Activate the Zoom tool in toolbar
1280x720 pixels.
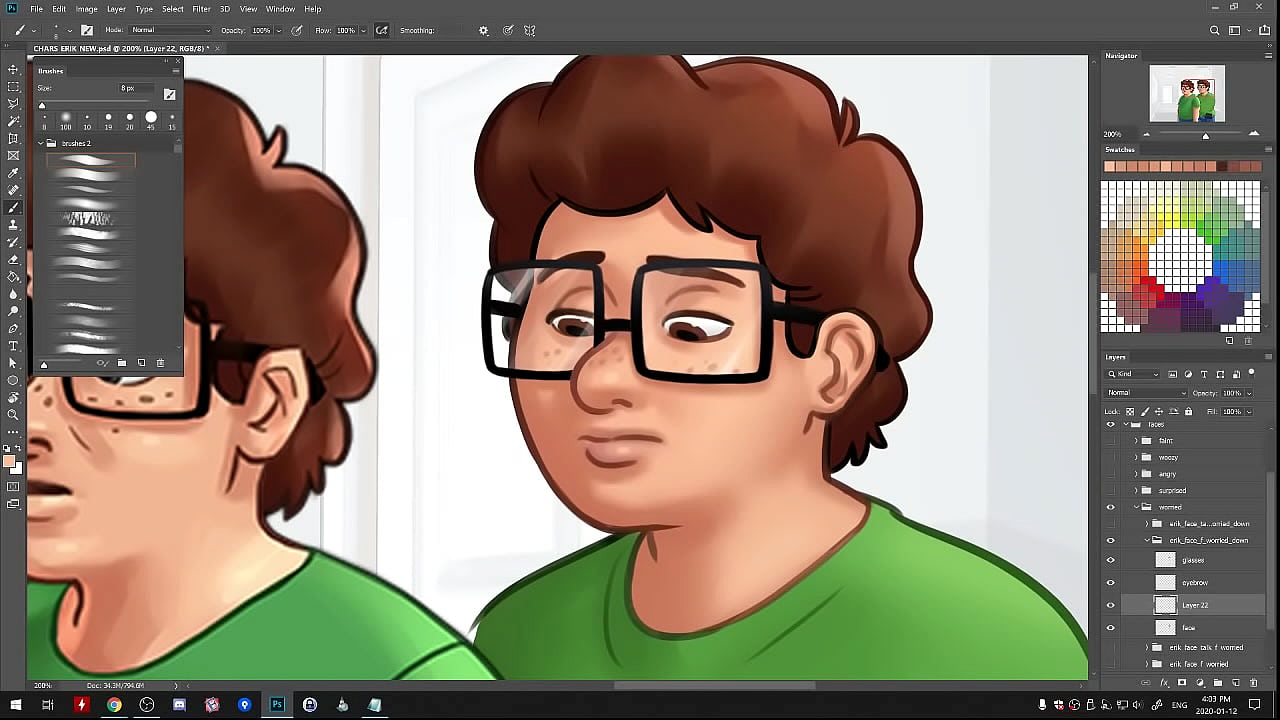coord(13,414)
